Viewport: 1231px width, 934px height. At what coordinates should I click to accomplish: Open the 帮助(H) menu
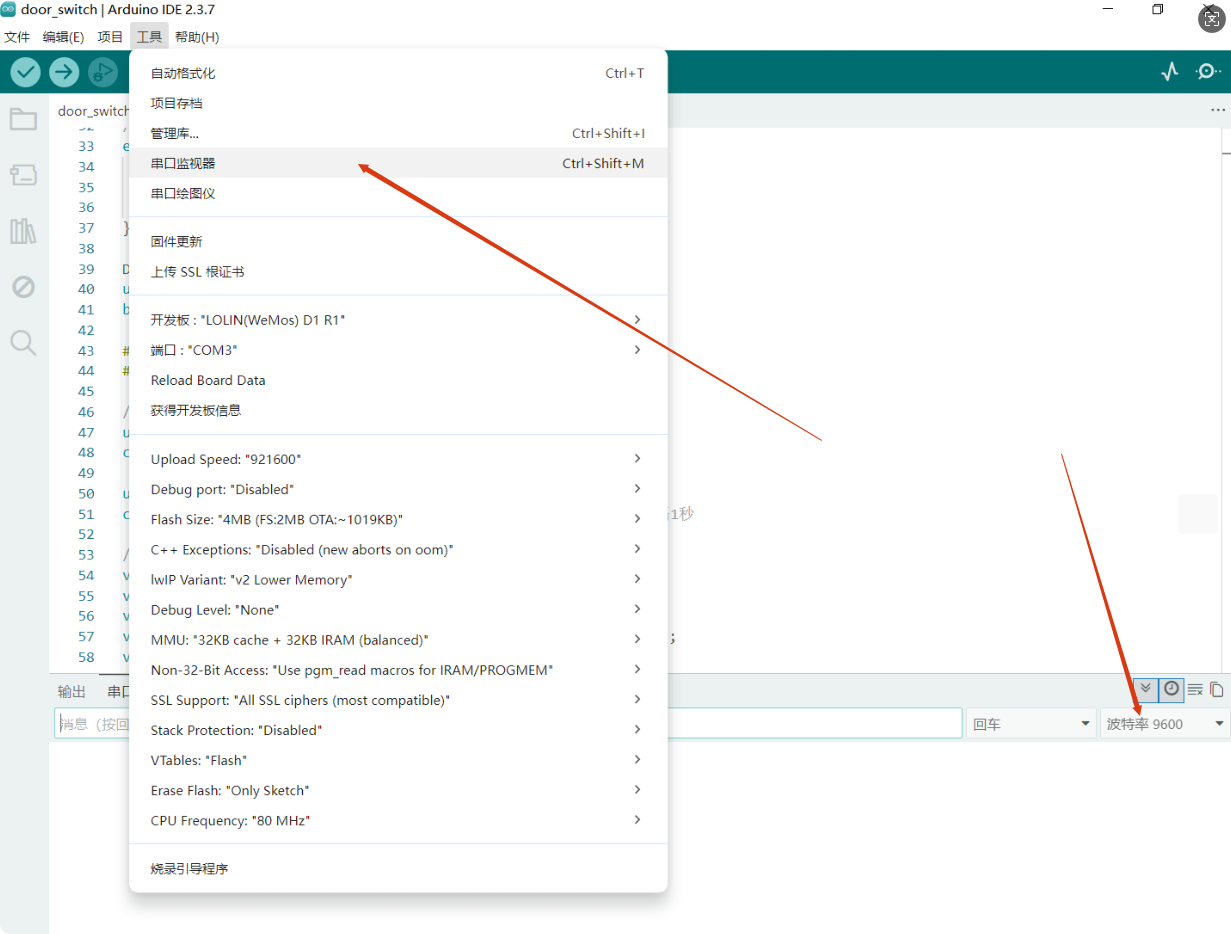pos(197,37)
